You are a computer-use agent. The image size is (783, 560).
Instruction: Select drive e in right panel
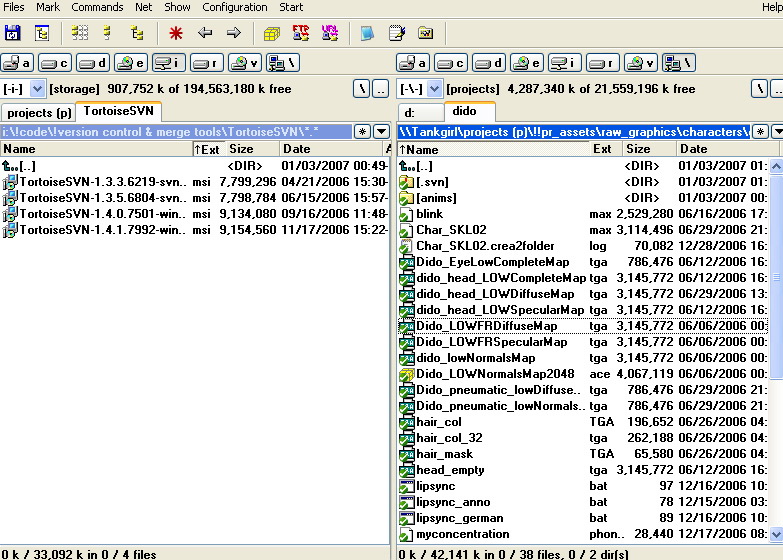pyautogui.click(x=526, y=63)
